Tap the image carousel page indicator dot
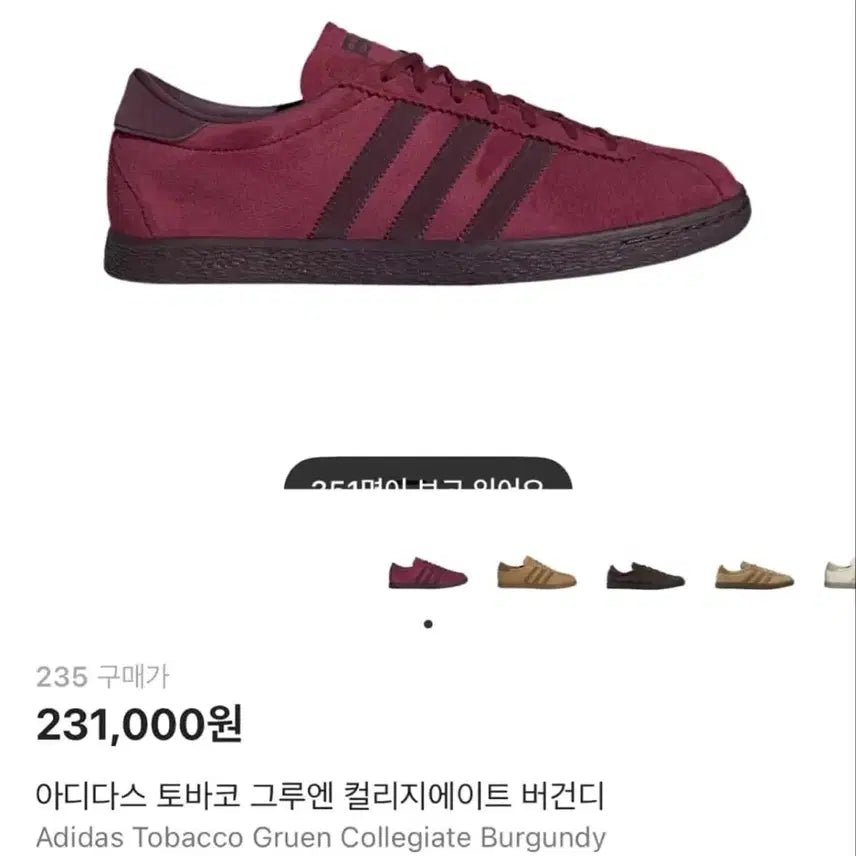Image resolution: width=856 pixels, height=856 pixels. tap(428, 624)
